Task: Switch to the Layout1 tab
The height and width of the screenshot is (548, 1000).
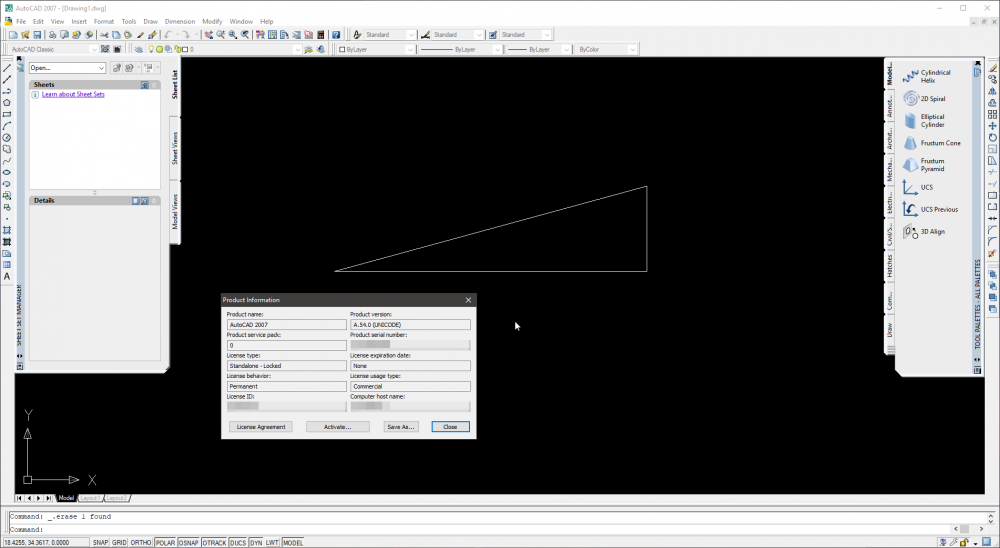Action: (x=90, y=497)
